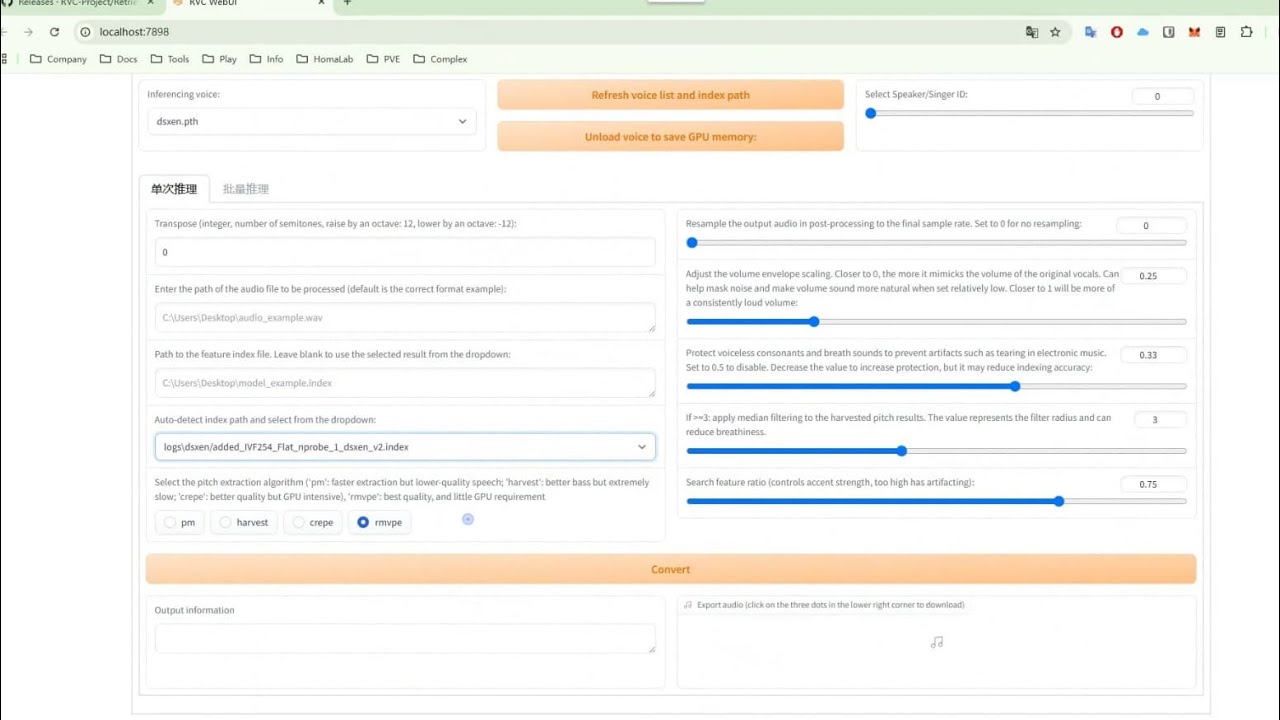This screenshot has width=1280, height=720.
Task: Bookmark this page with the star icon
Action: point(1055,32)
